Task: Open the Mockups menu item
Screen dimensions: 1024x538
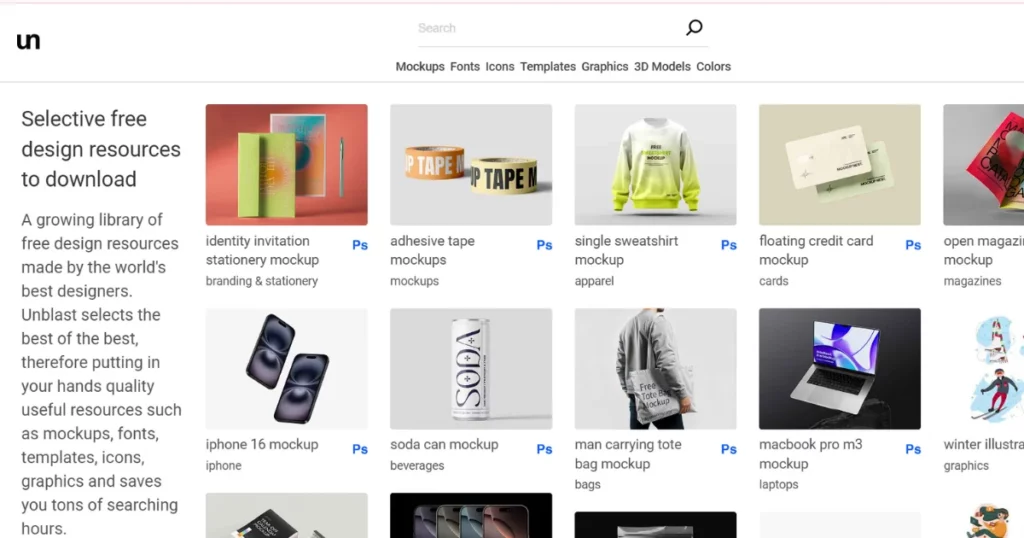Action: pos(420,67)
